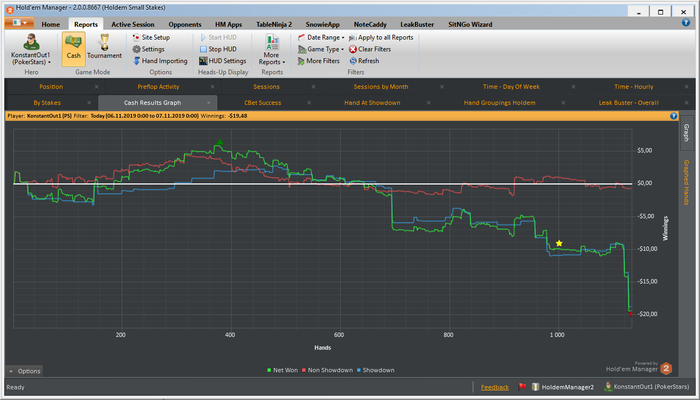700x400 pixels.
Task: Click the red flag status icon
Action: 521,387
